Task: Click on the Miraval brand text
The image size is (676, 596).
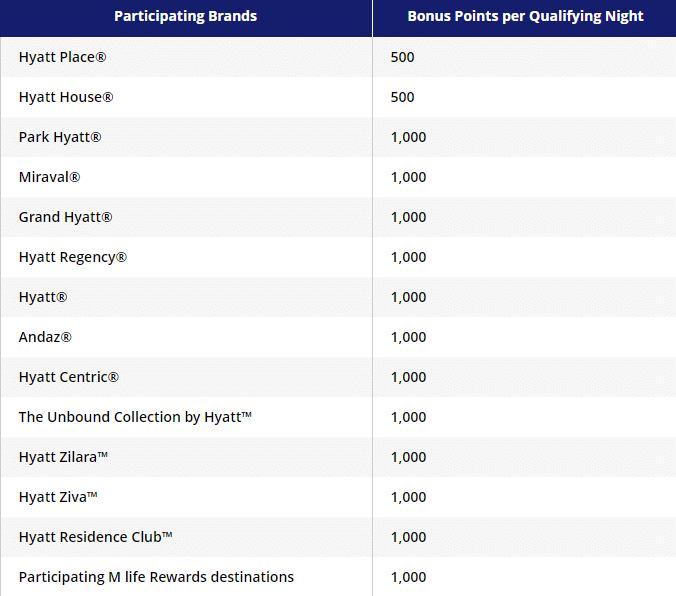Action: (x=50, y=177)
